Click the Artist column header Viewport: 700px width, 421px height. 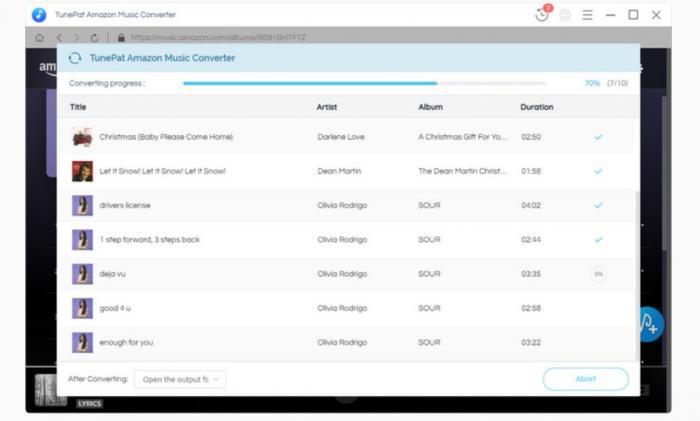coord(327,107)
